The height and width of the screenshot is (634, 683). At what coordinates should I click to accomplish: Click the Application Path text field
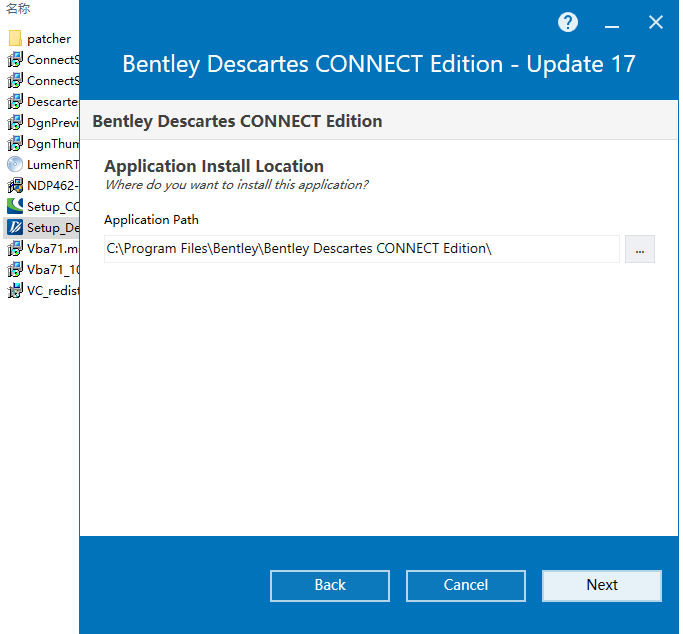(362, 249)
